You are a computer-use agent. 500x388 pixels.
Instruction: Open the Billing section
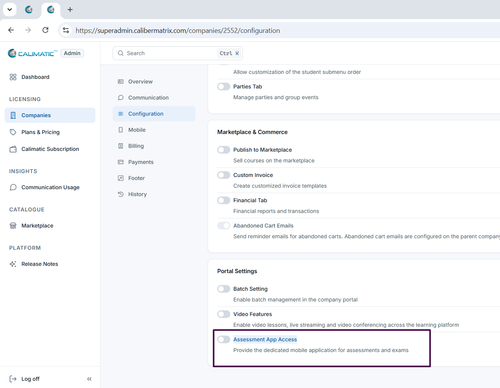pos(154,146)
